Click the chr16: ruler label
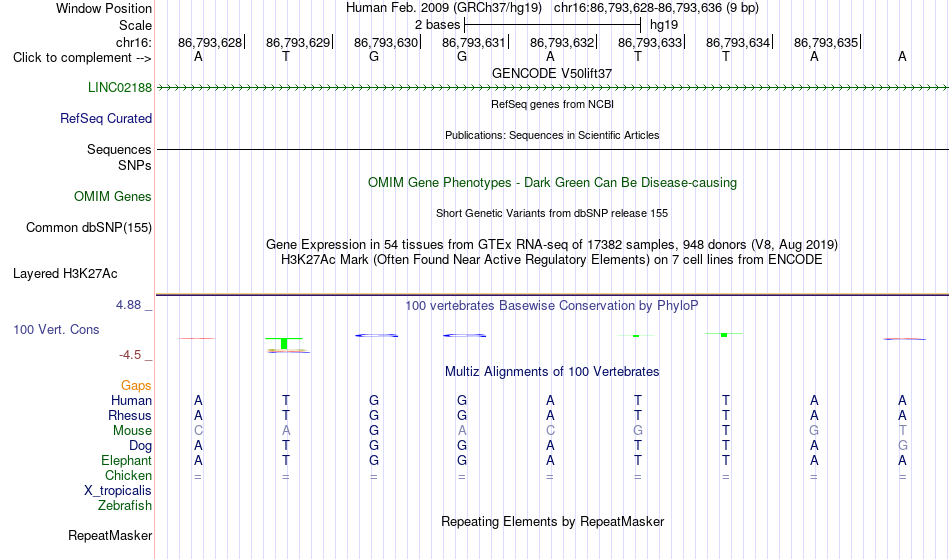Viewport: 950px width, 559px height. pyautogui.click(x=133, y=42)
